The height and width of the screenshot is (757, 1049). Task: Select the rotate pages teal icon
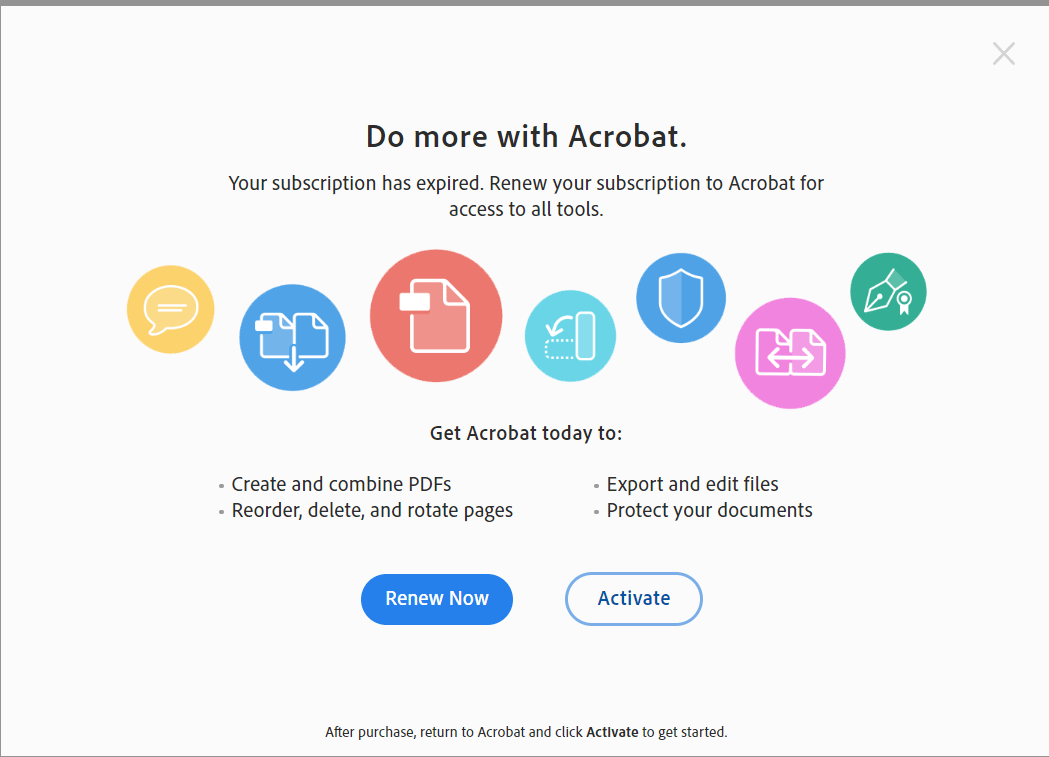click(570, 337)
